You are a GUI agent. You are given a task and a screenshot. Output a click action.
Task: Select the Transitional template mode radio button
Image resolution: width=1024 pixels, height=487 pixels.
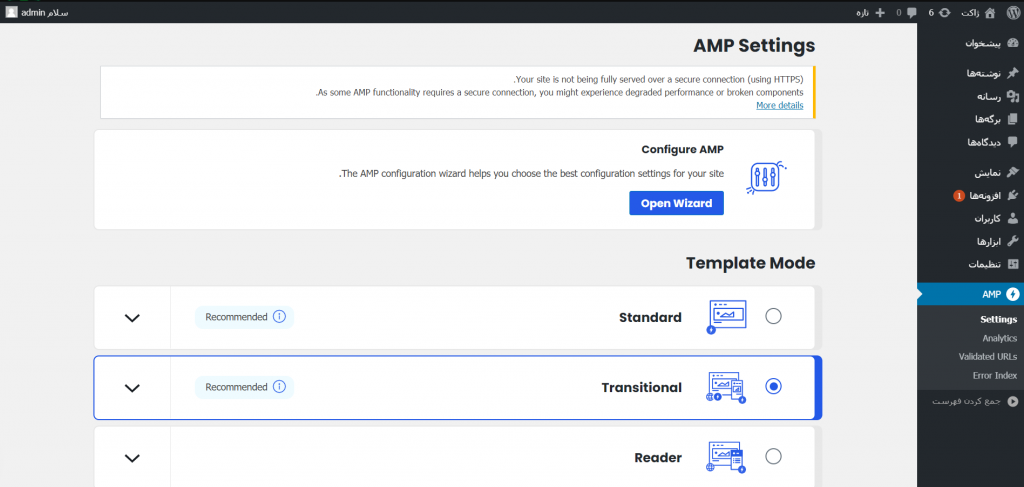773,387
